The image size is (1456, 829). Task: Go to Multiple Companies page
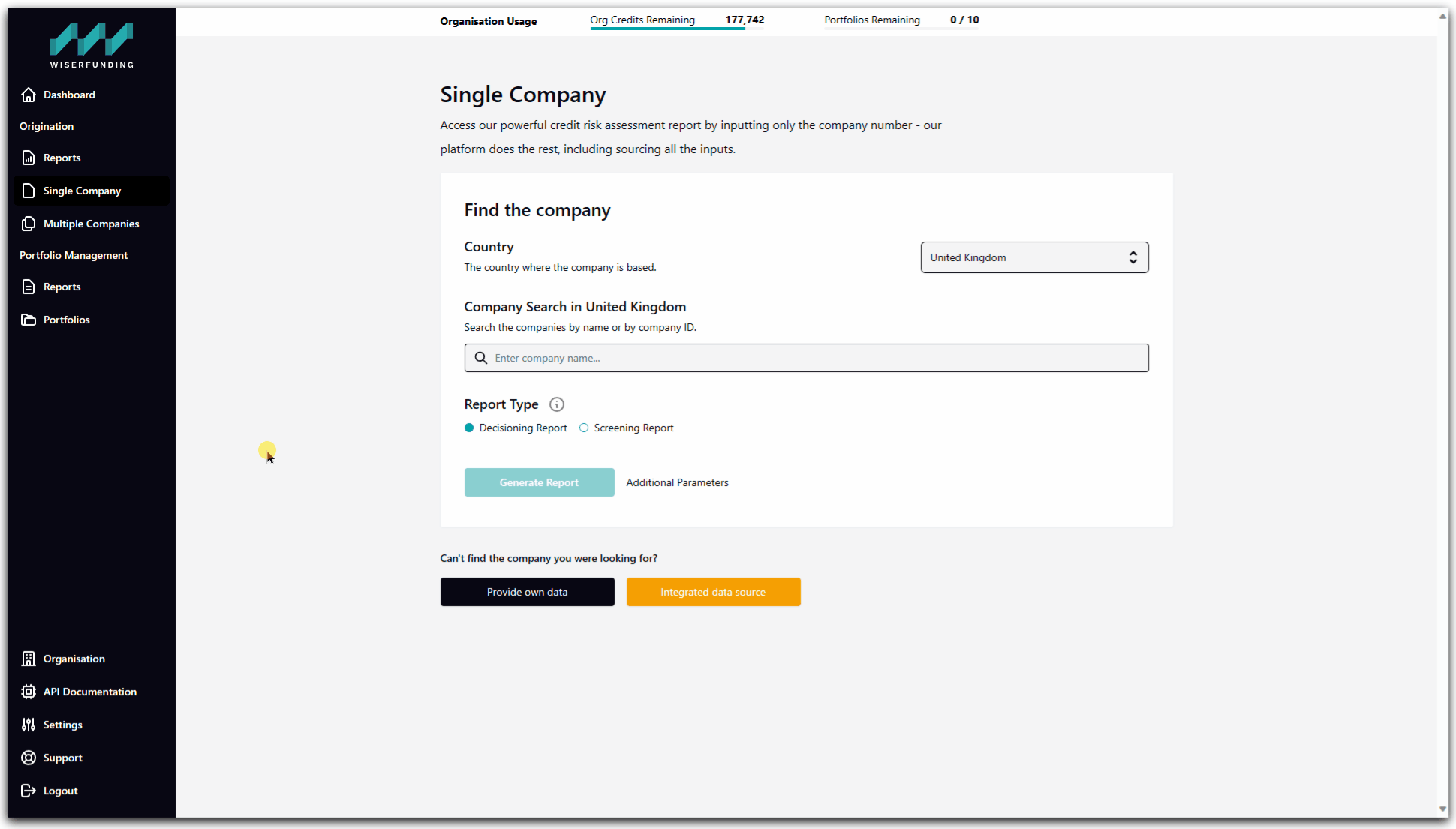(92, 224)
